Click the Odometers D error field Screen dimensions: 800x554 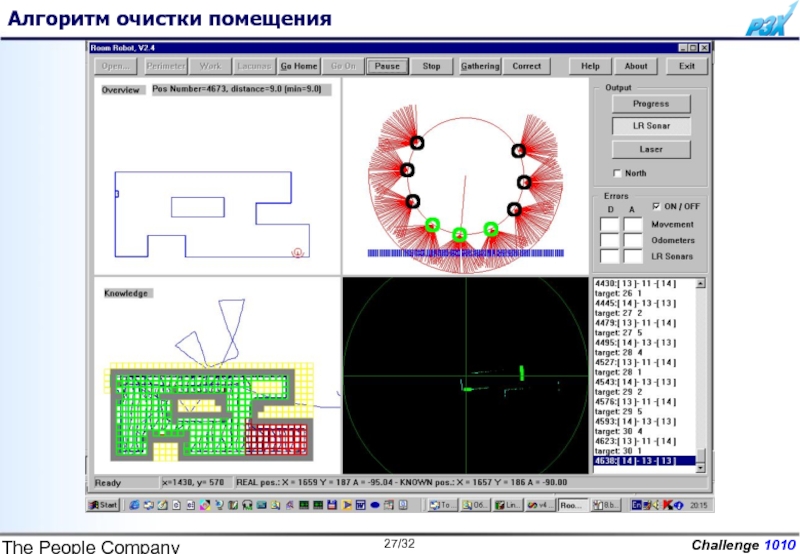pyautogui.click(x=609, y=240)
